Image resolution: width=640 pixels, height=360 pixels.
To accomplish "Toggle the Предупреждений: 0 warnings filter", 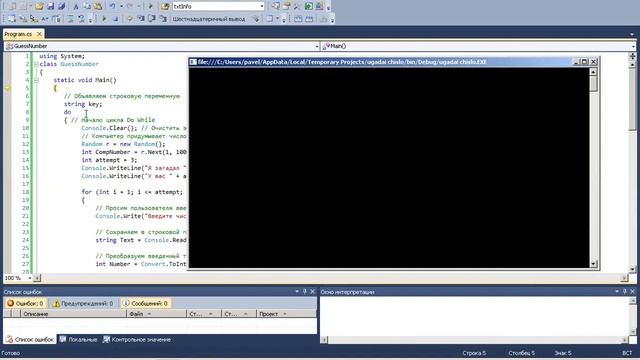I will (83, 303).
